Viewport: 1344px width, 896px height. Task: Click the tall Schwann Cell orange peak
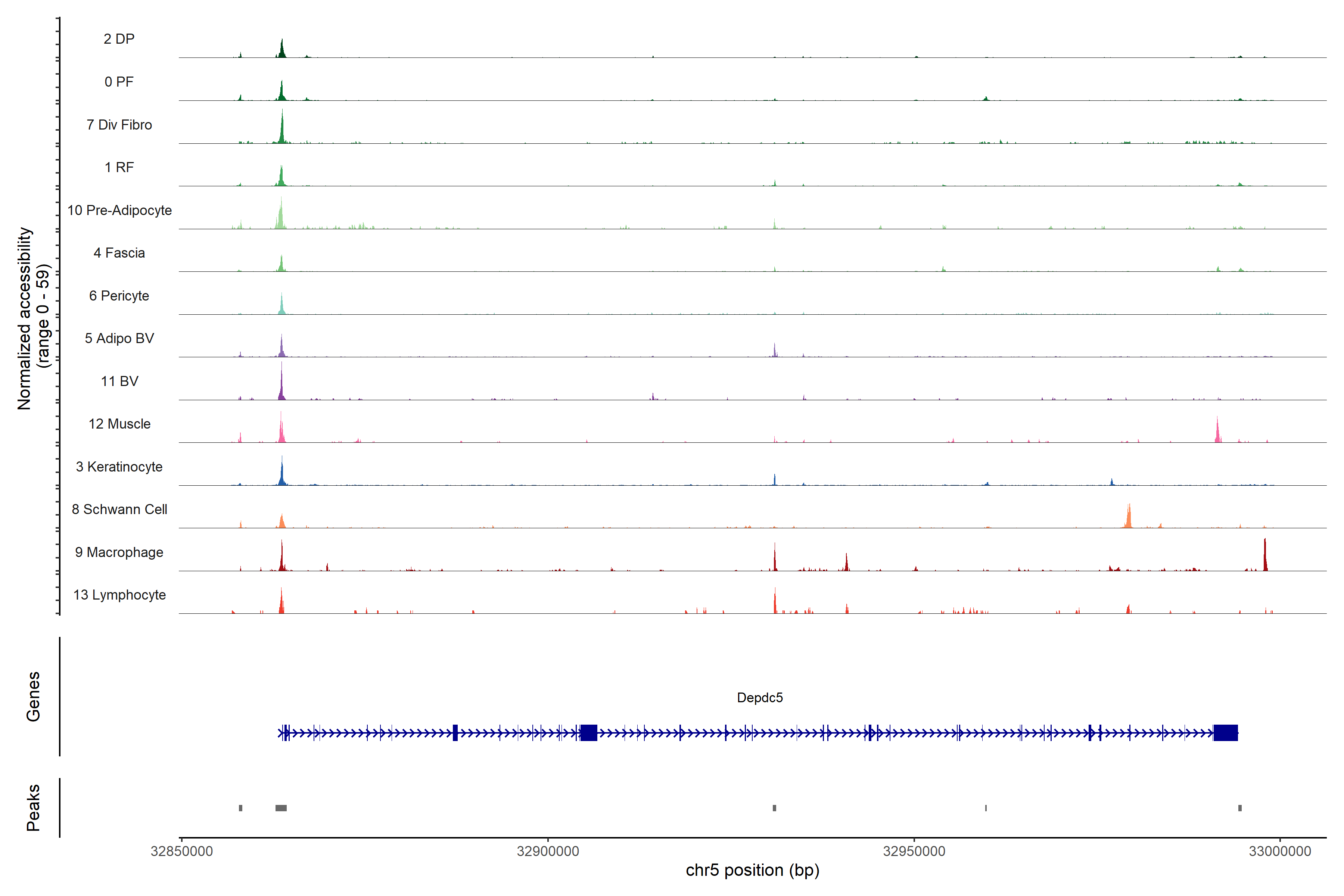[x=1129, y=517]
